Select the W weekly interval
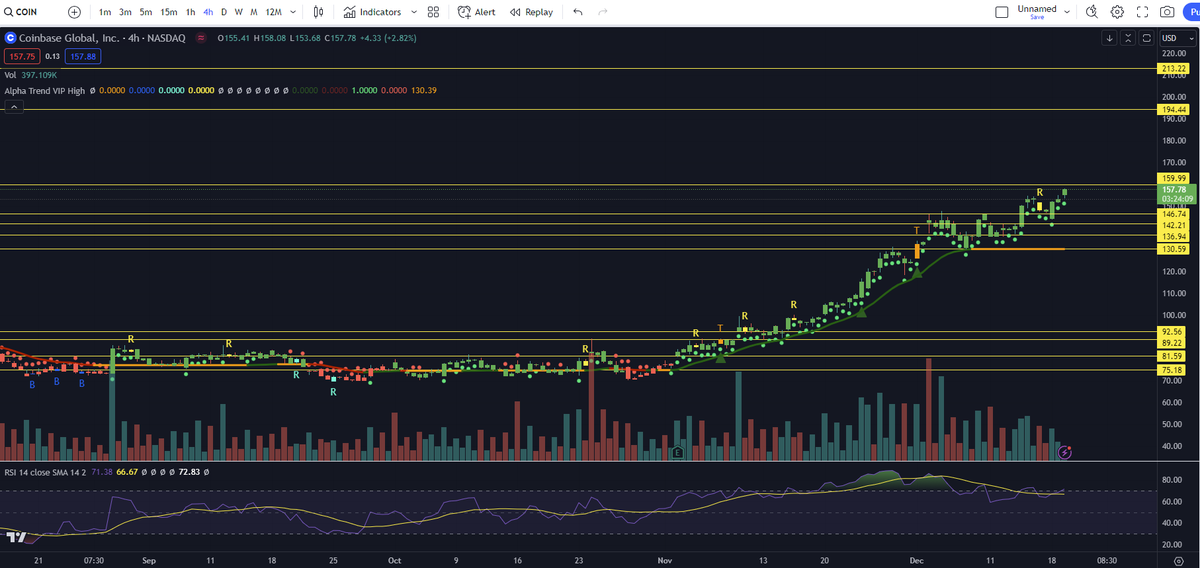 (x=239, y=12)
